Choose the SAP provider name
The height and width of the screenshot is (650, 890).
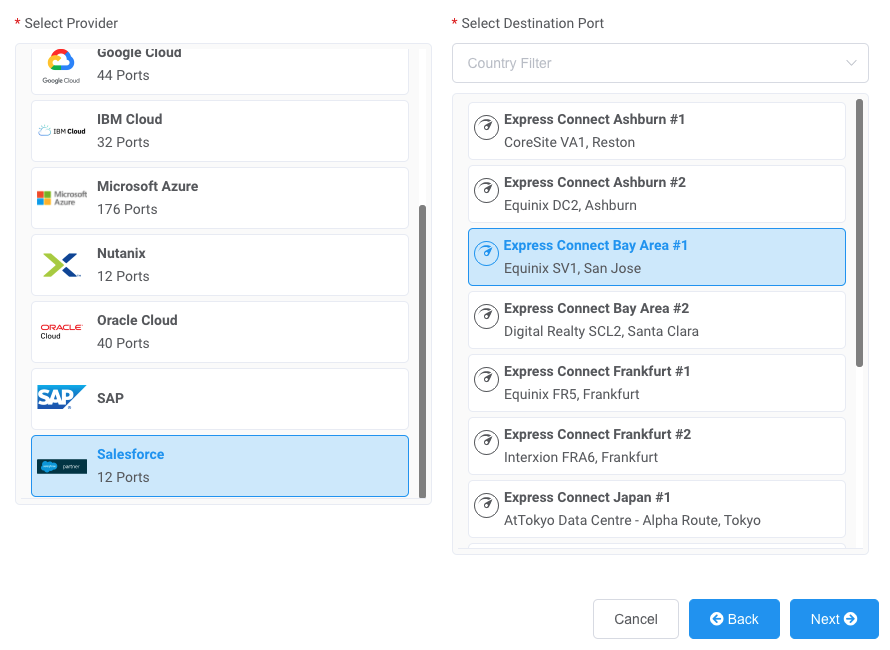(x=110, y=398)
